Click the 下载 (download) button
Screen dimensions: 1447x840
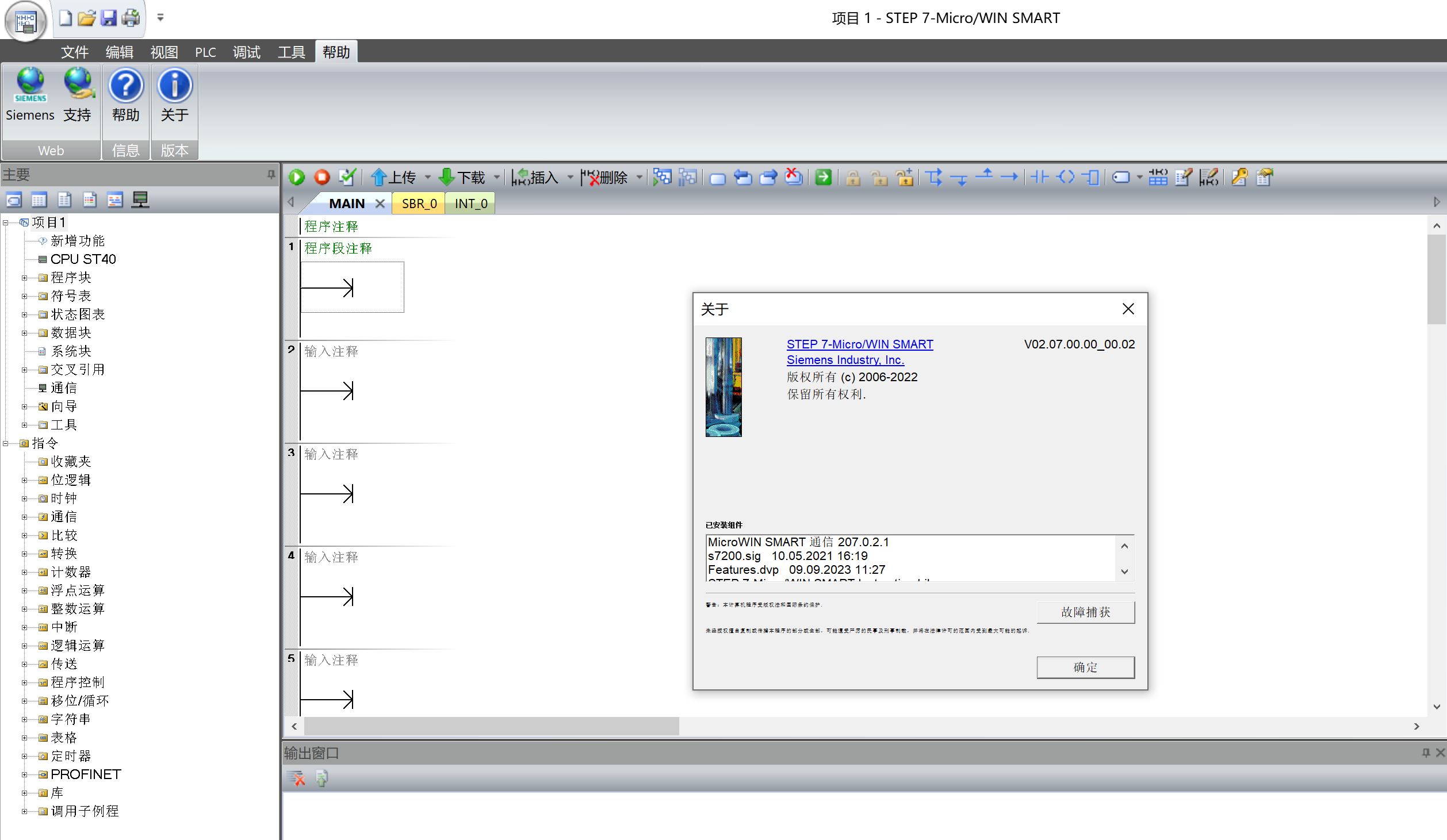pyautogui.click(x=463, y=177)
